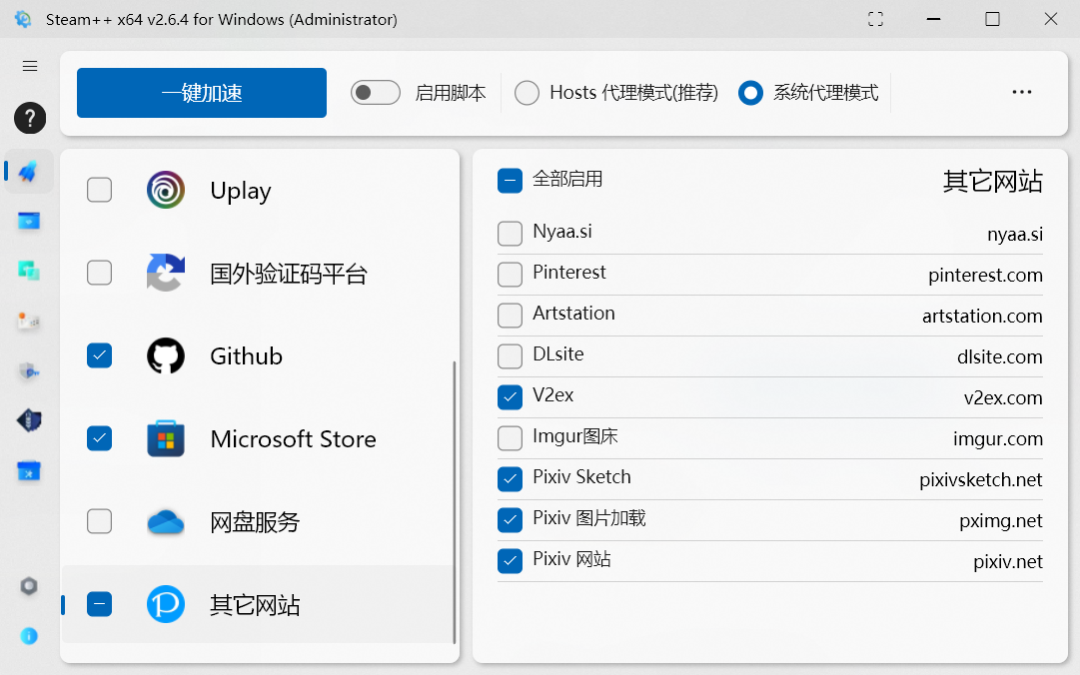Open the hamburger navigation menu
This screenshot has height=675, width=1080.
tap(30, 66)
